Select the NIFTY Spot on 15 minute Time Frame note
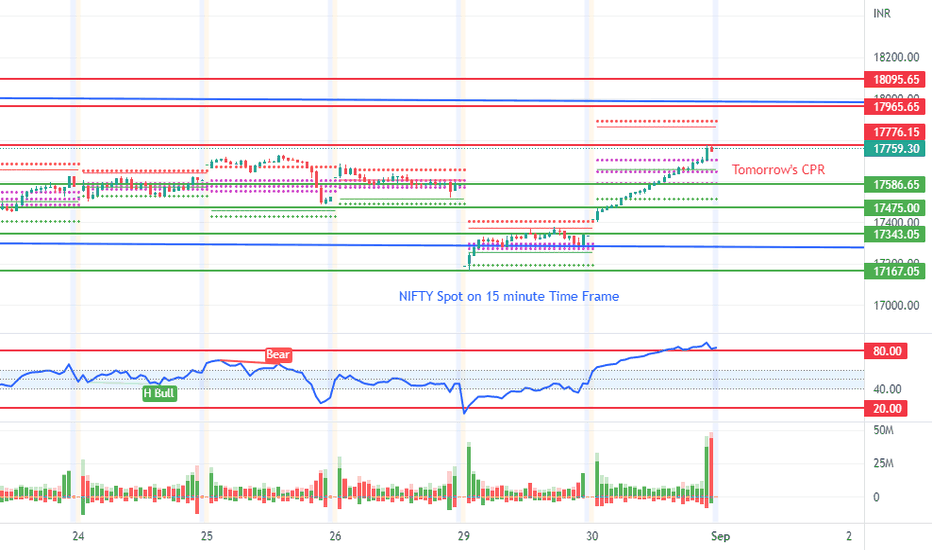Image resolution: width=932 pixels, height=550 pixels. 509,296
